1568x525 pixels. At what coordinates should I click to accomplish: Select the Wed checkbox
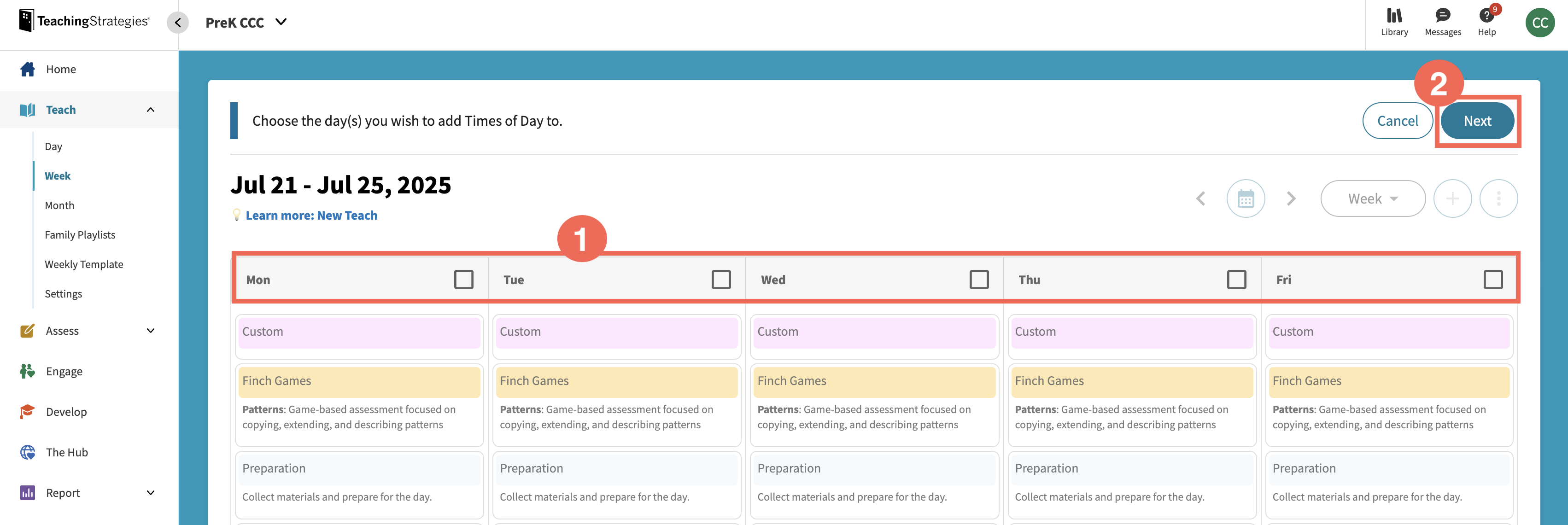point(979,279)
